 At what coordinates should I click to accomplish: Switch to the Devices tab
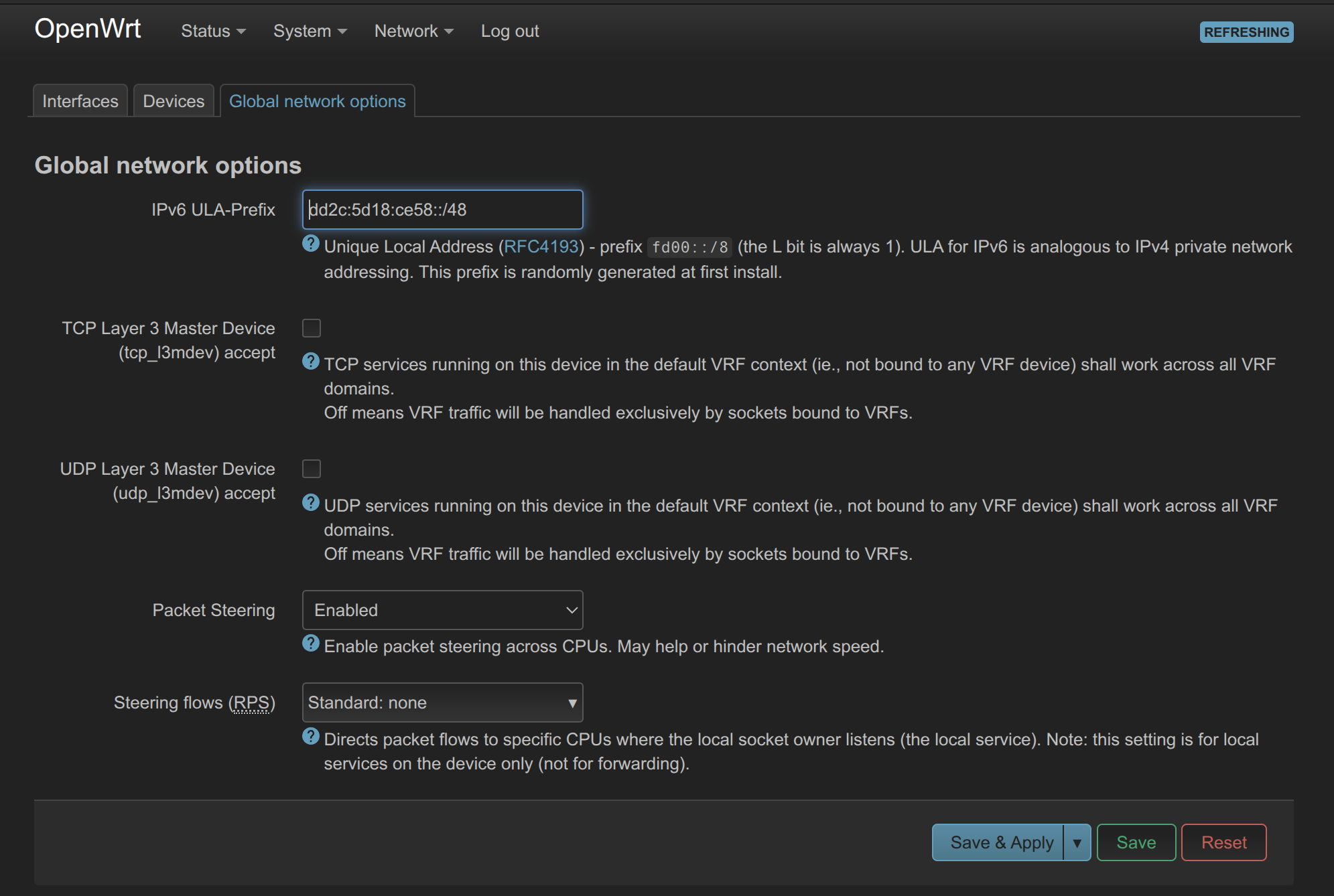[174, 101]
